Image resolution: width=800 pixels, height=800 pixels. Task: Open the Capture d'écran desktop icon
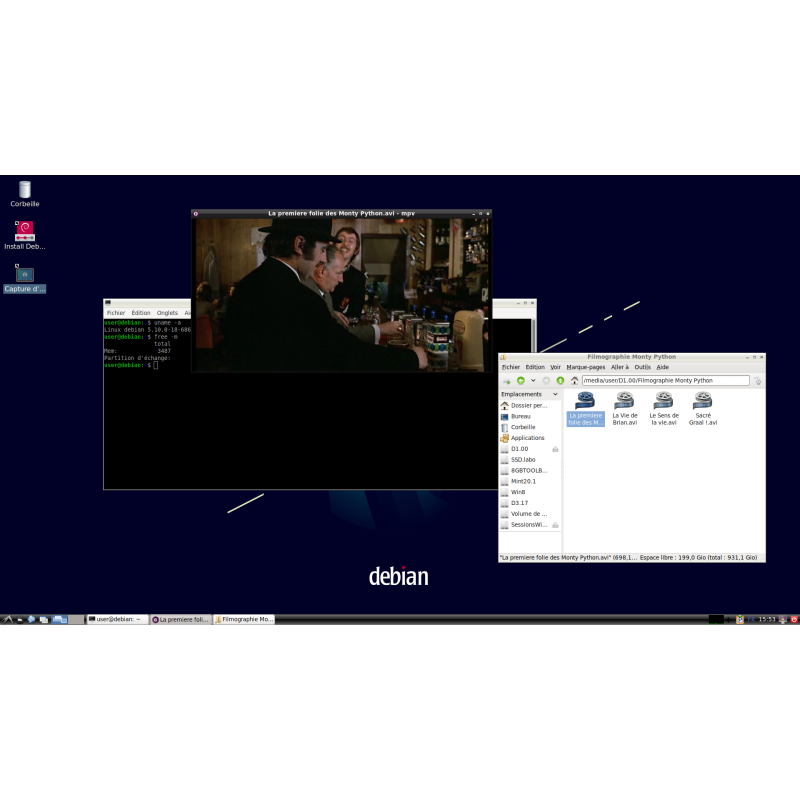(x=23, y=276)
